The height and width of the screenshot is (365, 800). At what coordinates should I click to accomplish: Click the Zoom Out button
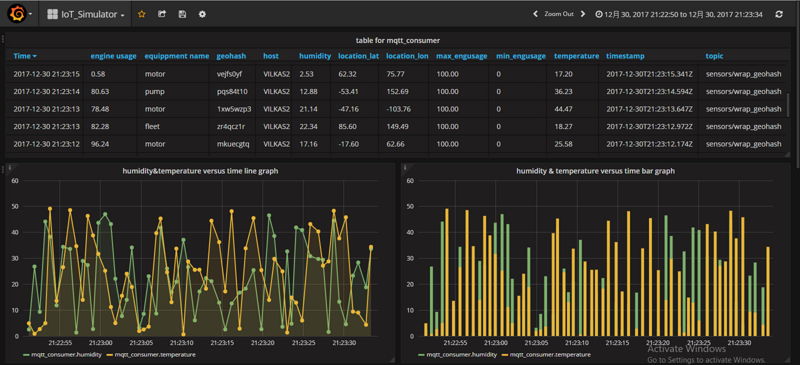559,14
